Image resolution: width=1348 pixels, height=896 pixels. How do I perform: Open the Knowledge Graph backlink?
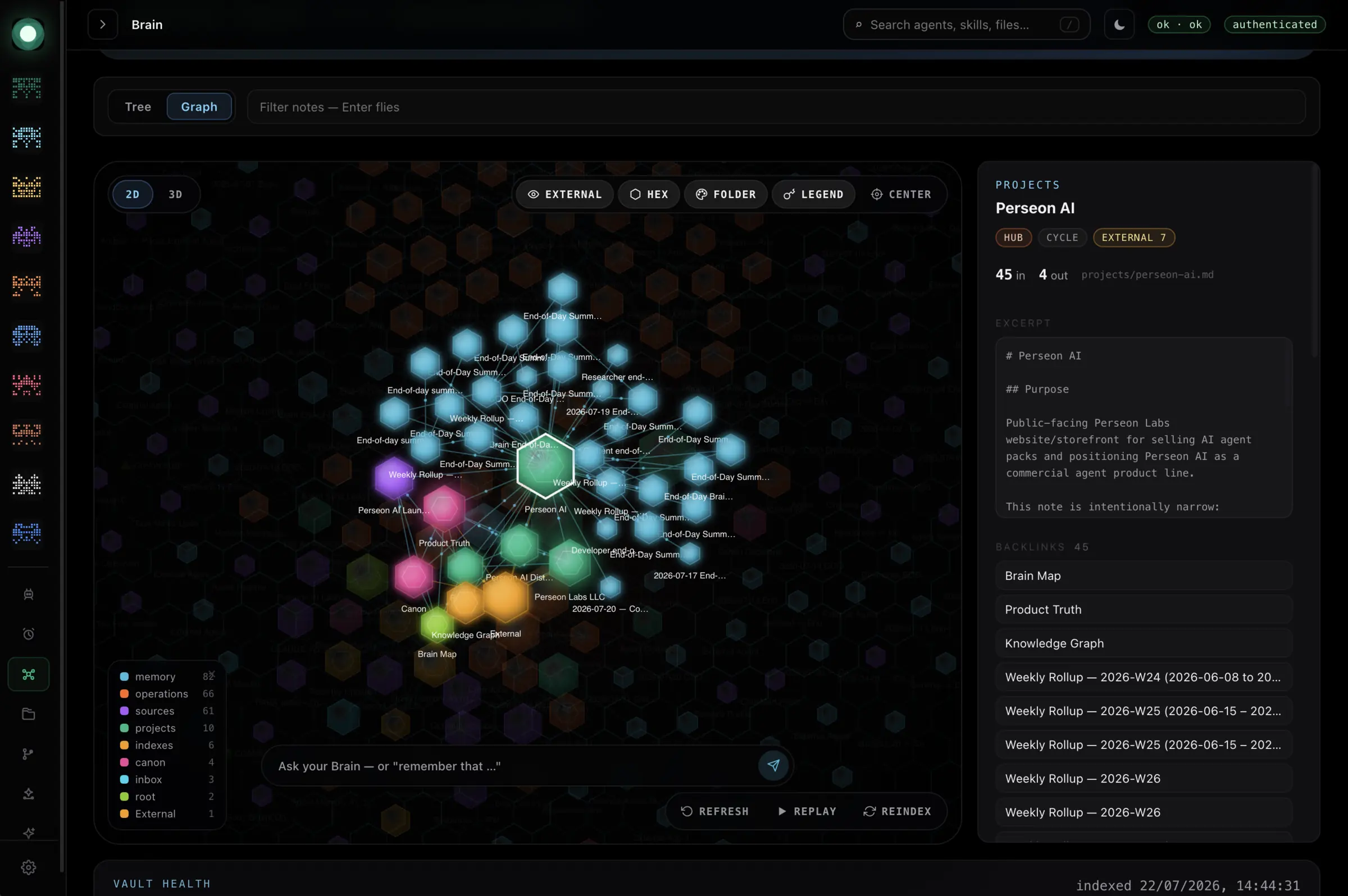pyautogui.click(x=1144, y=643)
